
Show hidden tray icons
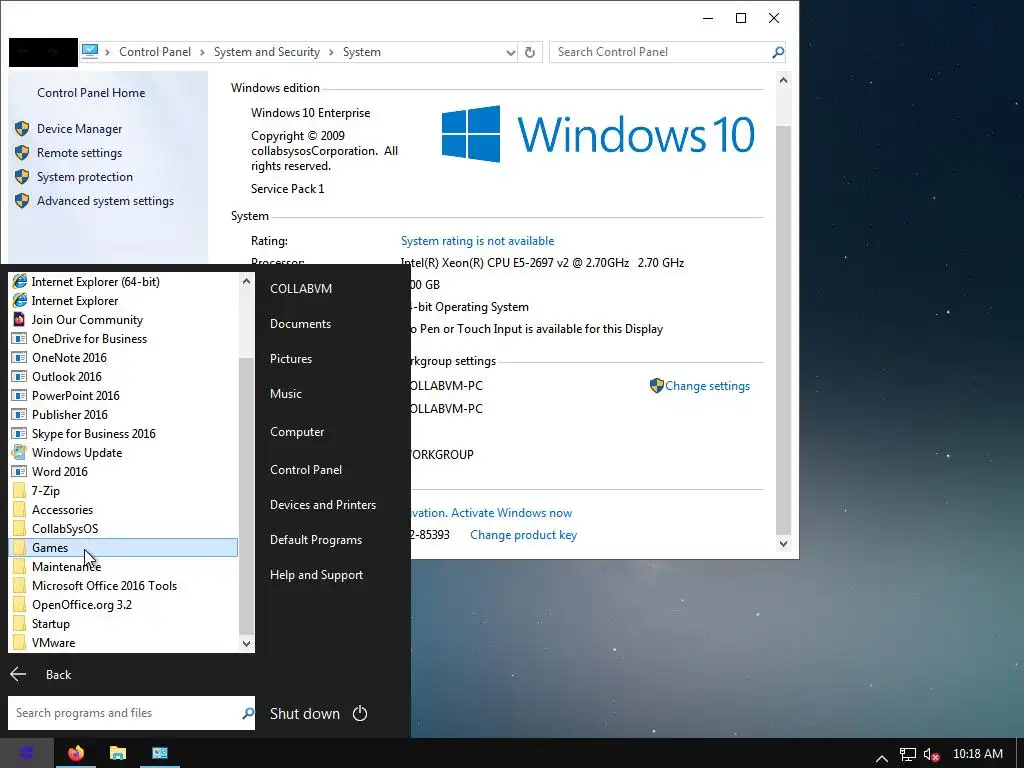click(x=881, y=758)
